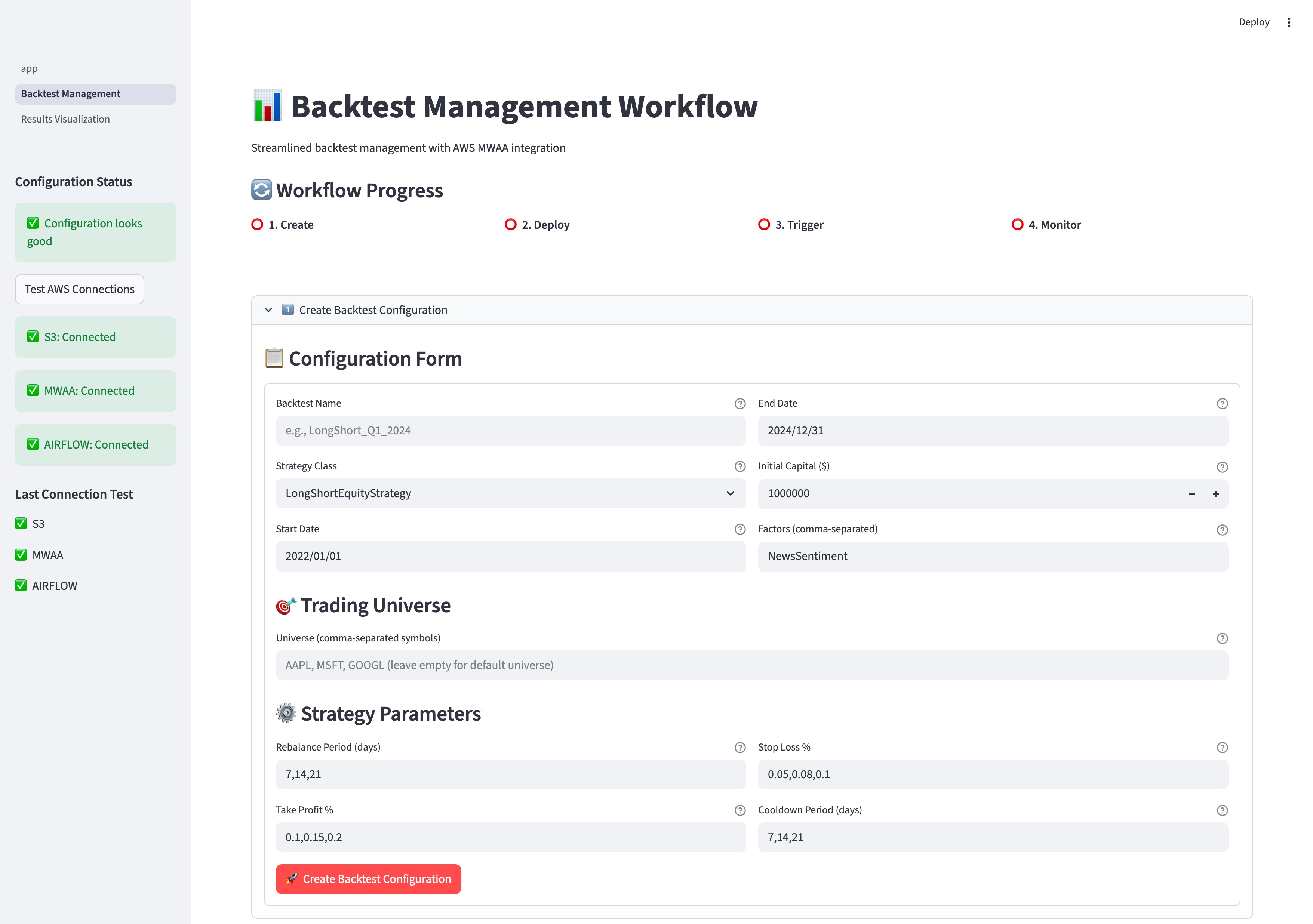Select the 1. Create workflow step circle
1313x924 pixels.
[x=257, y=224]
